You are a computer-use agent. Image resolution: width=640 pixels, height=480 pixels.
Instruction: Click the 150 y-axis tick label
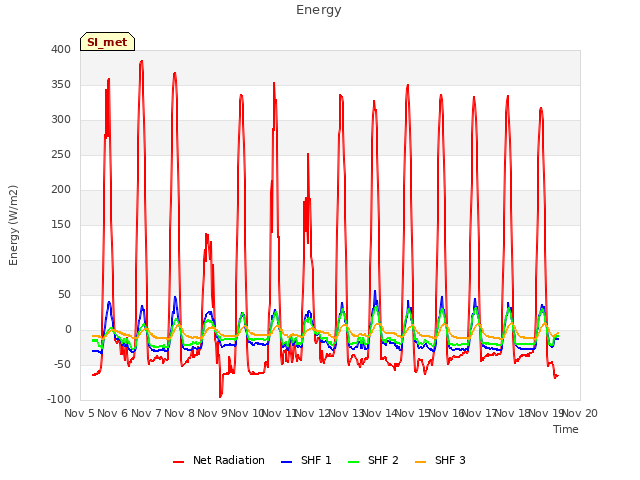[61, 224]
